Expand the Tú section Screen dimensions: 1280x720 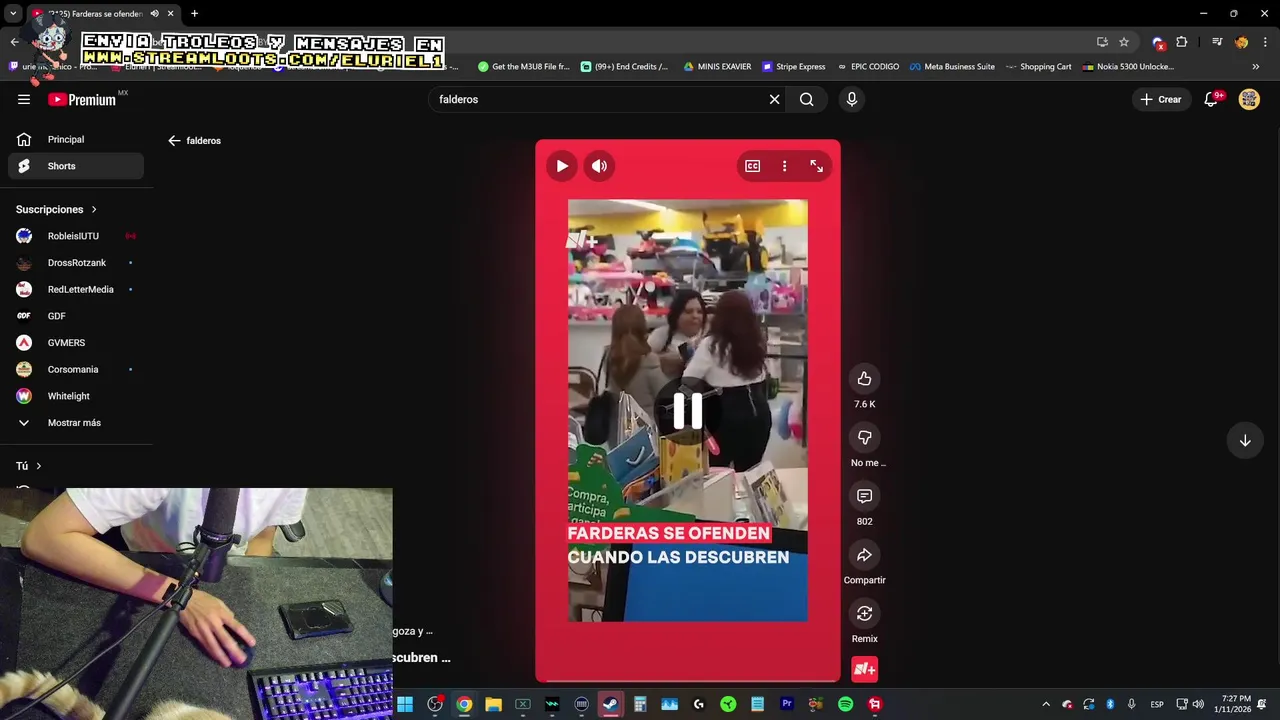[x=29, y=466]
